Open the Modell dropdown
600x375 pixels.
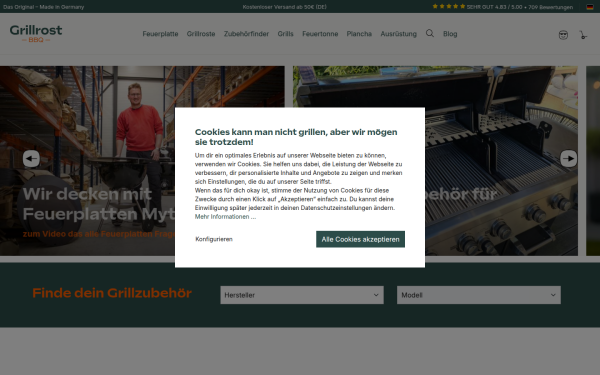click(x=479, y=295)
